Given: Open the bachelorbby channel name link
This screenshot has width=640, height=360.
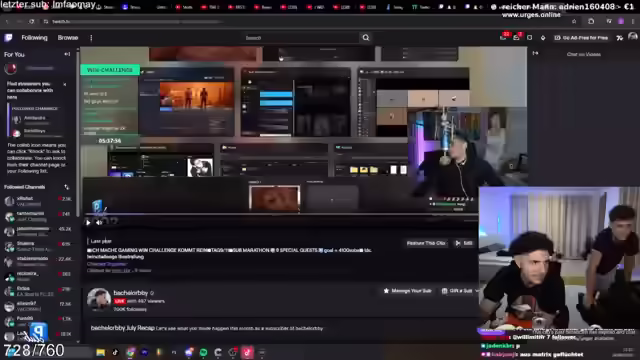Looking at the screenshot, I should click(131, 293).
